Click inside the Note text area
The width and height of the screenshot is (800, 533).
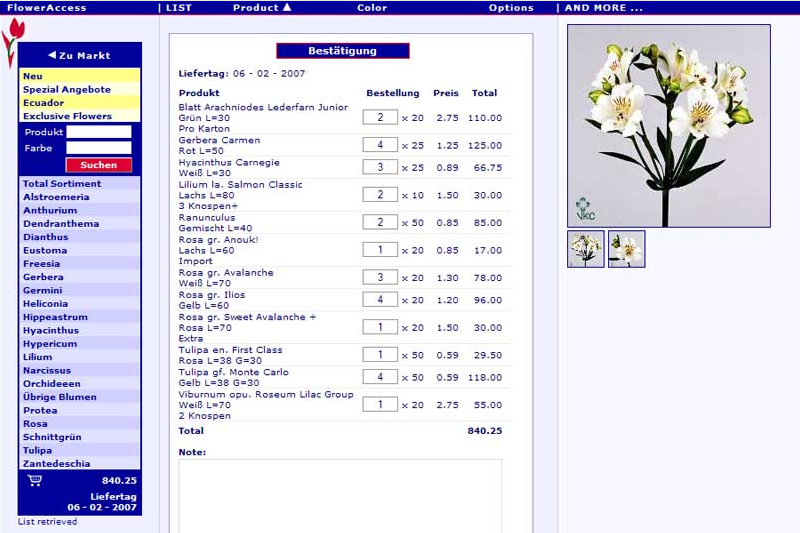[340, 495]
